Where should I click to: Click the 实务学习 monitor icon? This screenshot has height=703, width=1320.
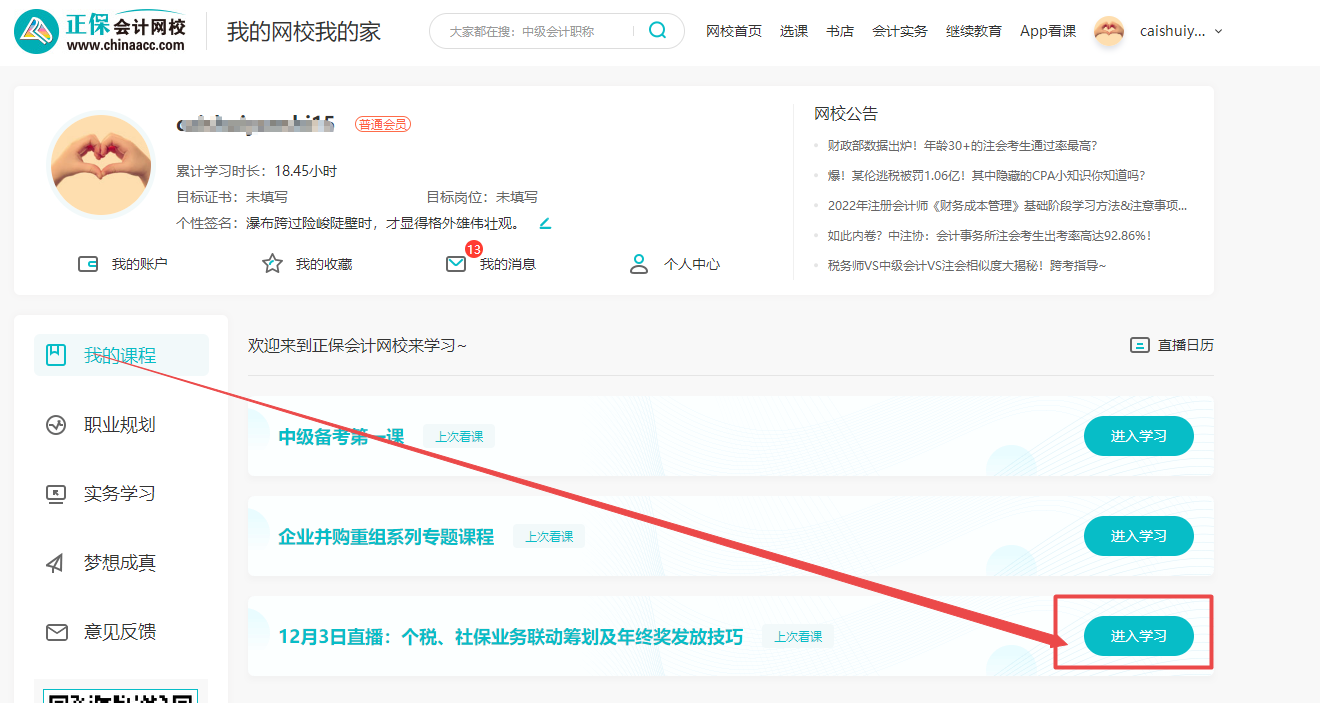pyautogui.click(x=56, y=494)
